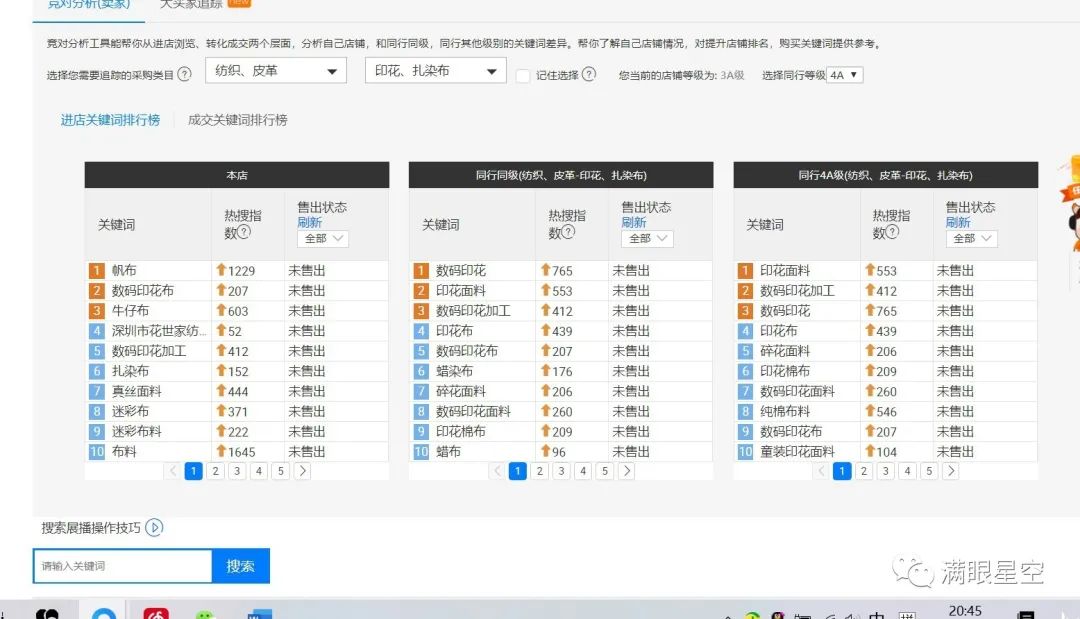This screenshot has width=1080, height=619.
Task: Go to page 3 of 同行4A级 table
Action: tap(886, 471)
